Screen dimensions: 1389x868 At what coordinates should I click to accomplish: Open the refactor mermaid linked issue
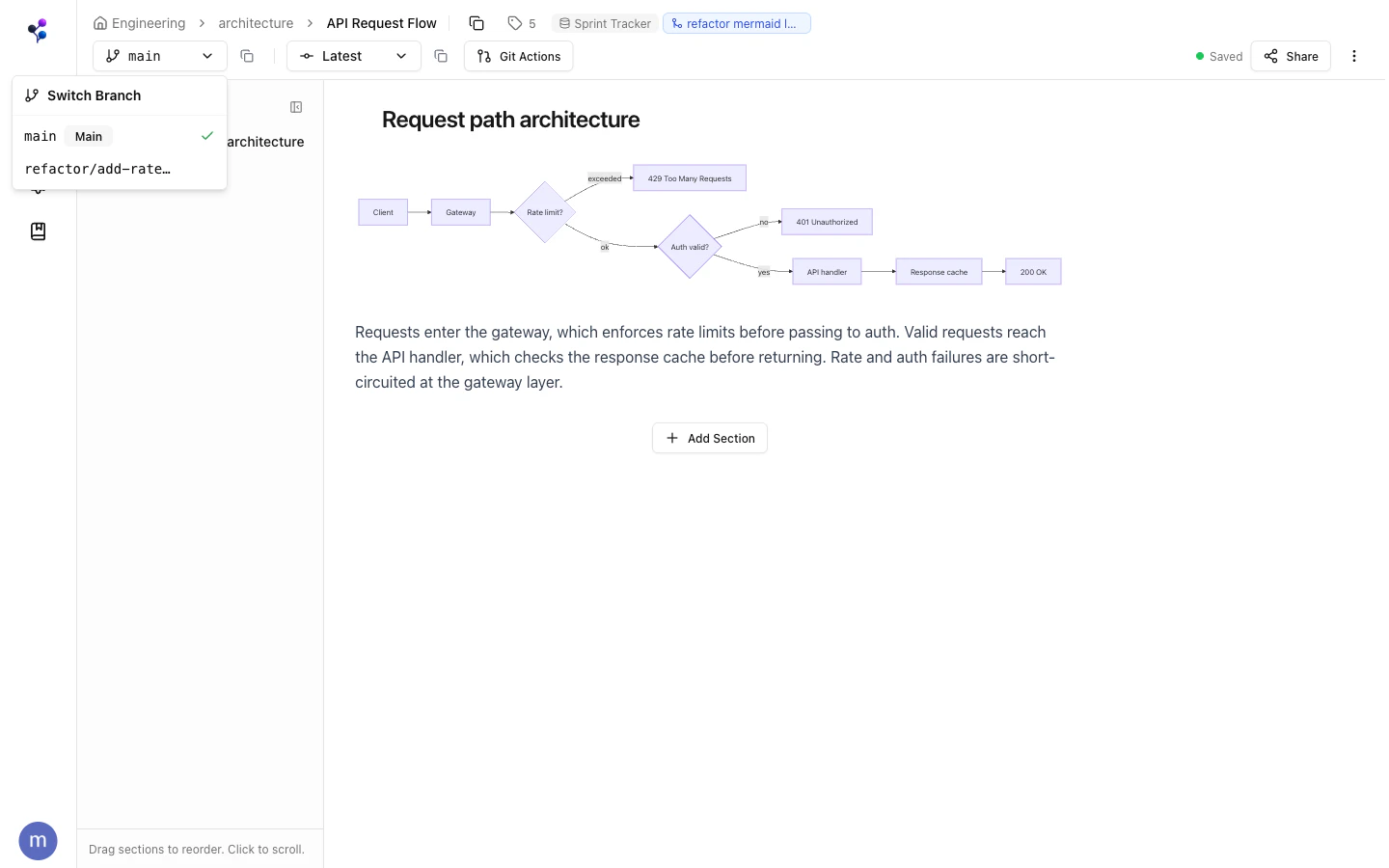(736, 23)
